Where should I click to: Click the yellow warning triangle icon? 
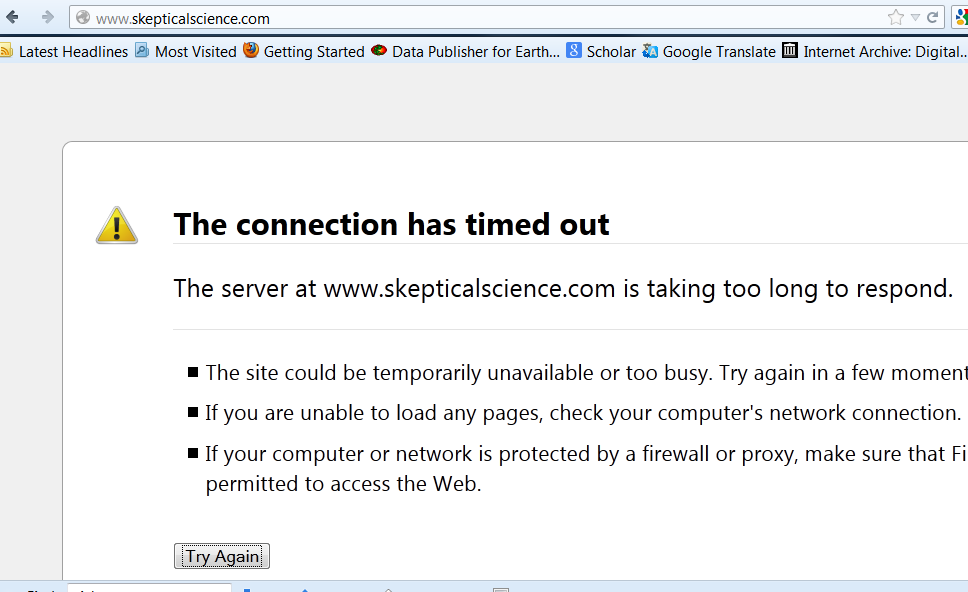tap(117, 226)
